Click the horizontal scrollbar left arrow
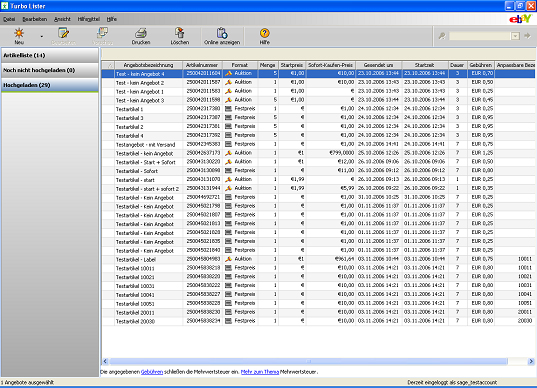The width and height of the screenshot is (537, 388). click(x=105, y=361)
